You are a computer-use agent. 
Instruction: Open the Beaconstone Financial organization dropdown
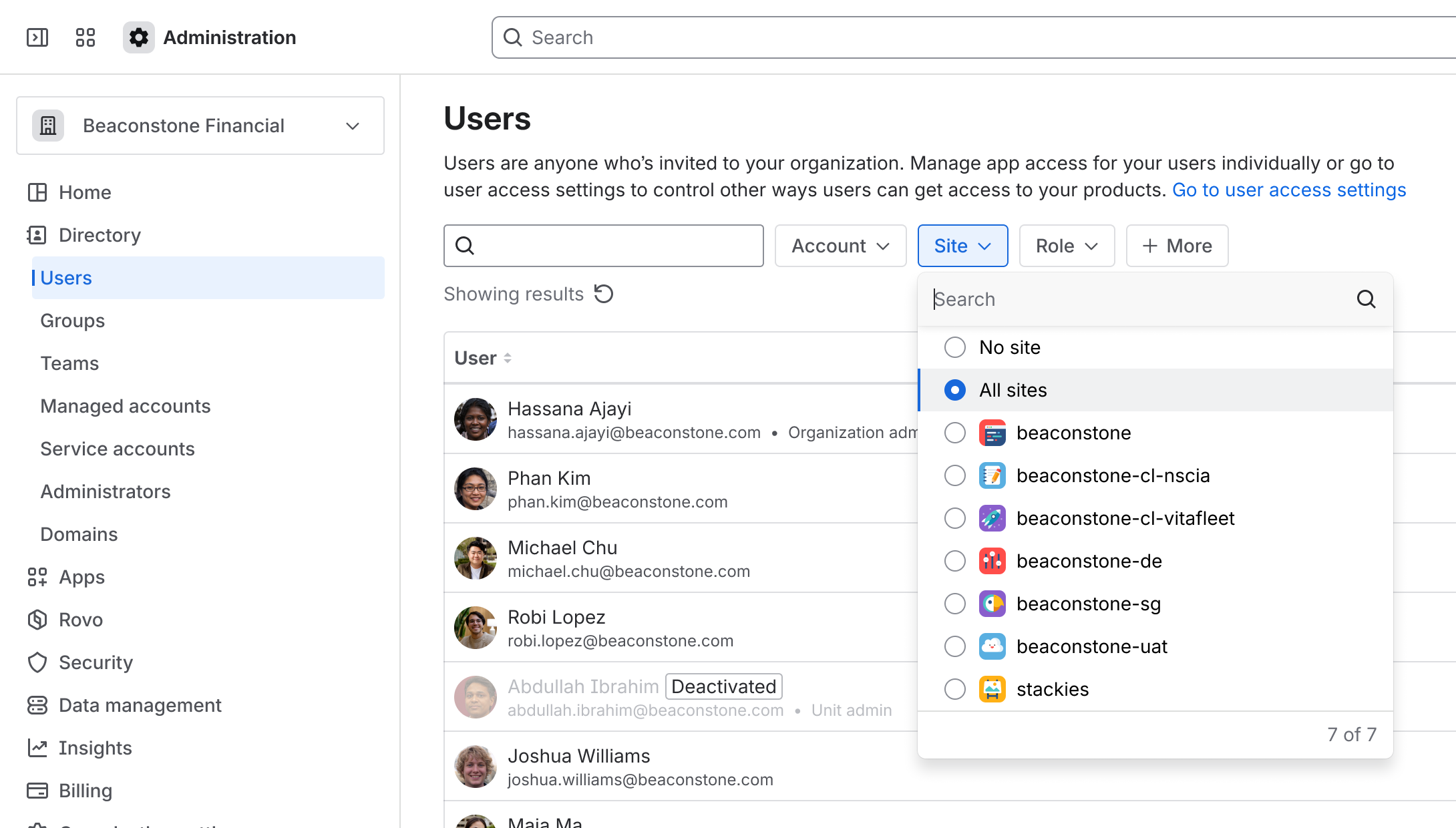point(200,126)
